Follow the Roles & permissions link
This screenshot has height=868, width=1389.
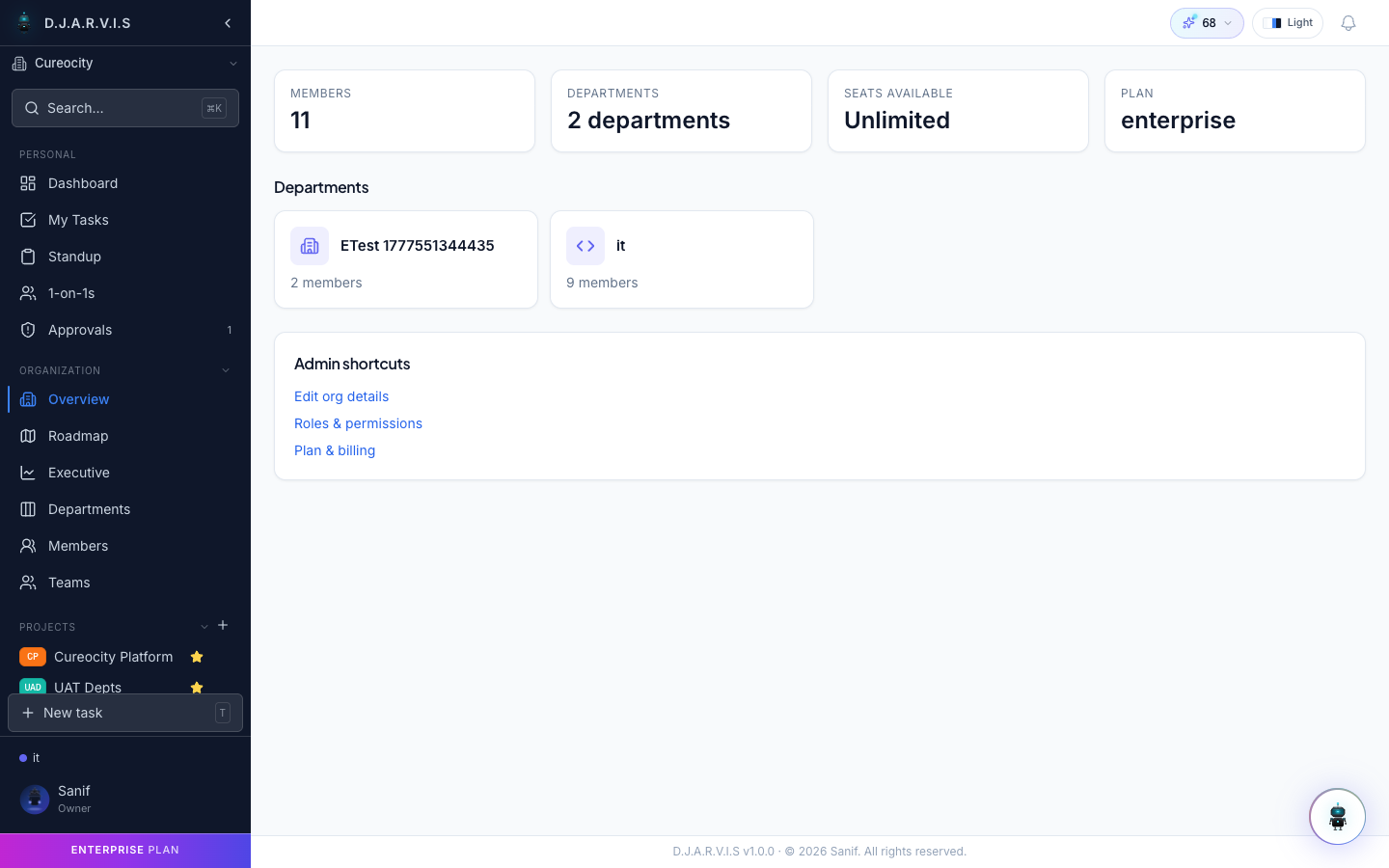click(x=358, y=423)
